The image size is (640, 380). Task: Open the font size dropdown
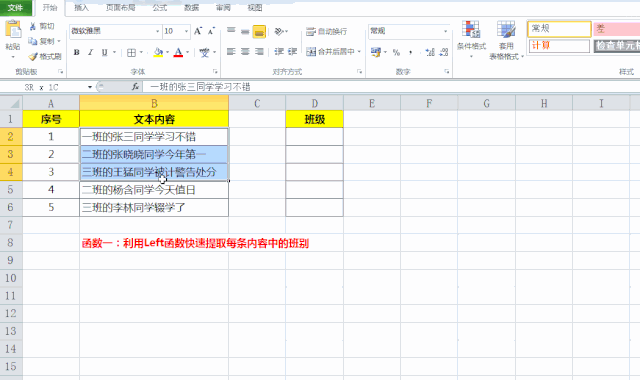point(186,31)
